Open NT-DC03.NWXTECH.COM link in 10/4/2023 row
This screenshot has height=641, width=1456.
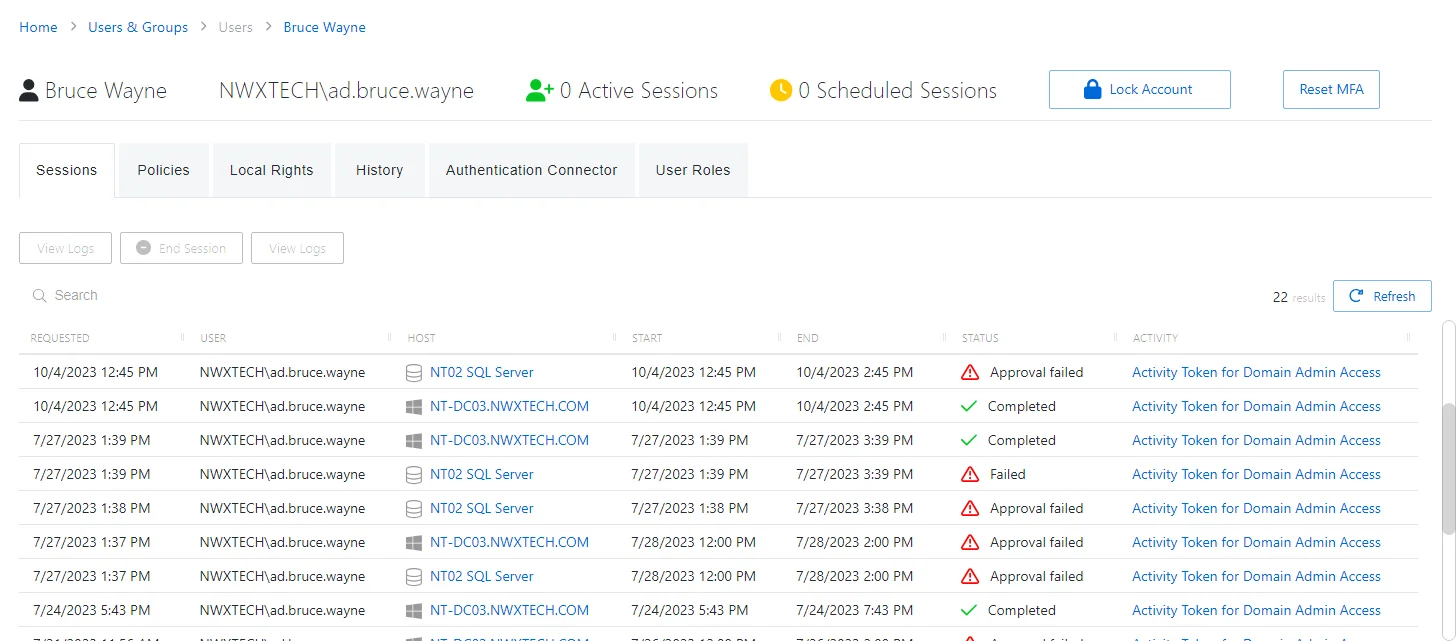pyautogui.click(x=509, y=406)
